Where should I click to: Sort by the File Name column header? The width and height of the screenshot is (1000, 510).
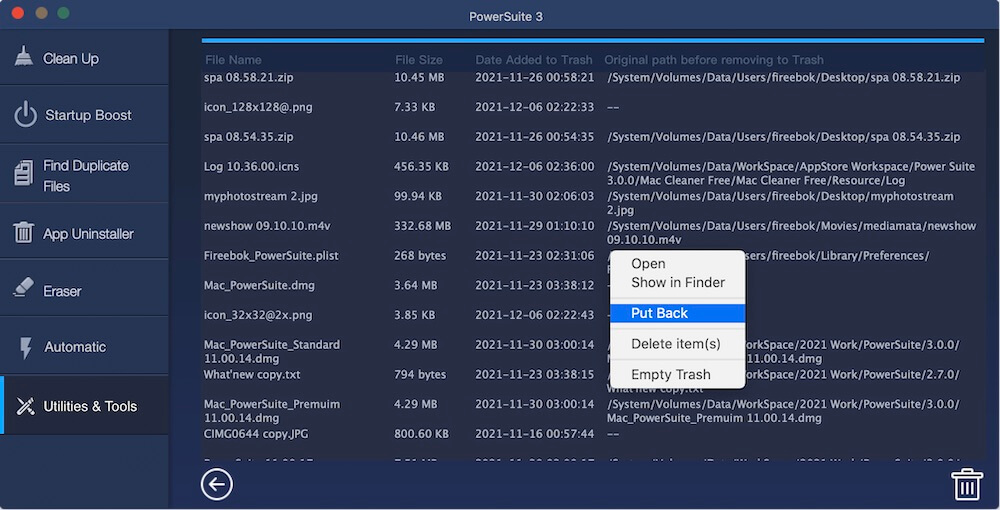click(233, 60)
